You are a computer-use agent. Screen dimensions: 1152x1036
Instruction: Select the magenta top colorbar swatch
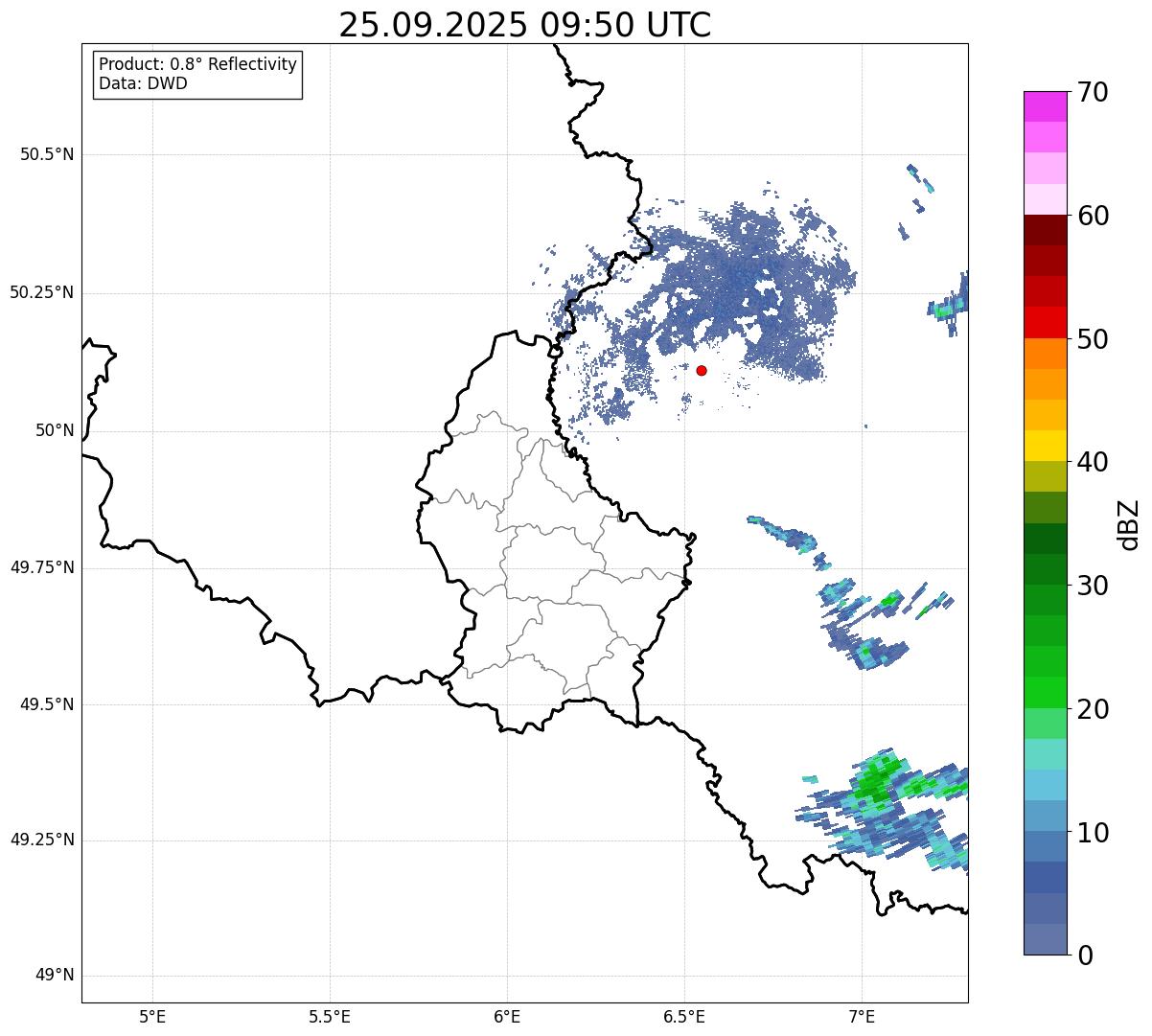click(1045, 106)
